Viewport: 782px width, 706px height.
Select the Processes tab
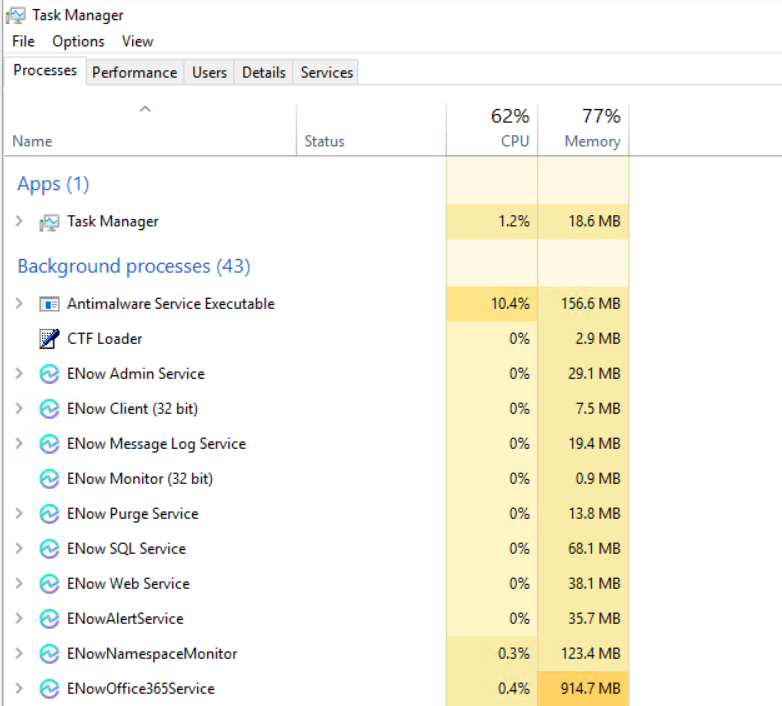[45, 71]
